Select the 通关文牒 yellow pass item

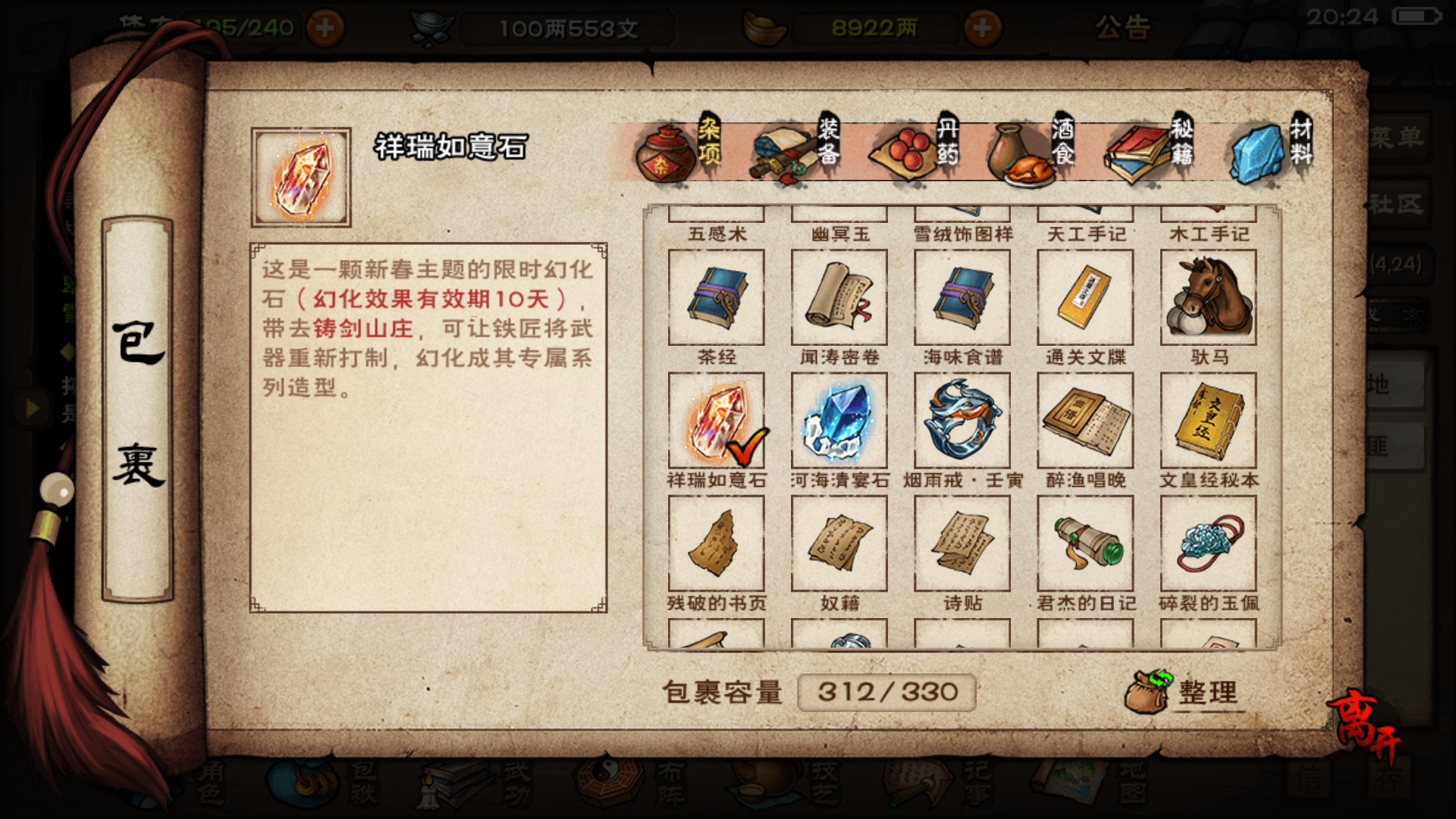click(1085, 297)
